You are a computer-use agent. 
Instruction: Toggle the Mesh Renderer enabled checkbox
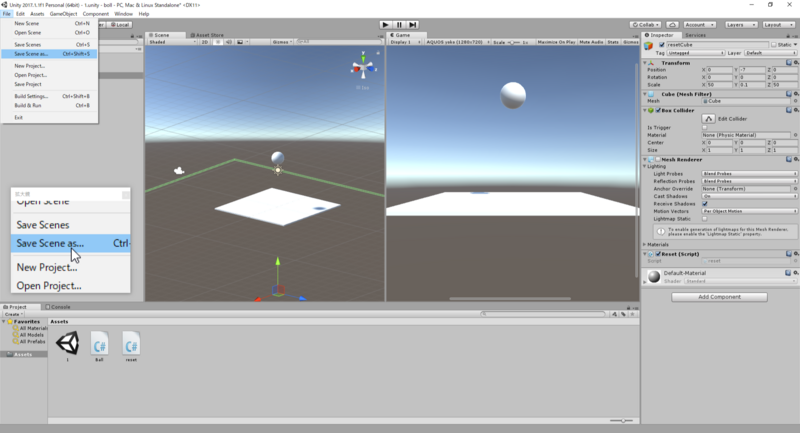658,159
